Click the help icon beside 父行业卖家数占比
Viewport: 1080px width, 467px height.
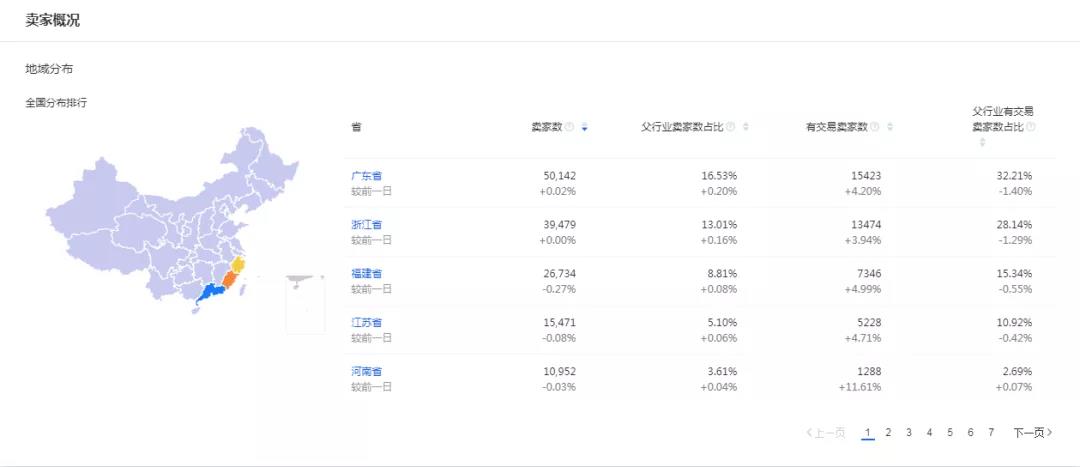pos(730,127)
